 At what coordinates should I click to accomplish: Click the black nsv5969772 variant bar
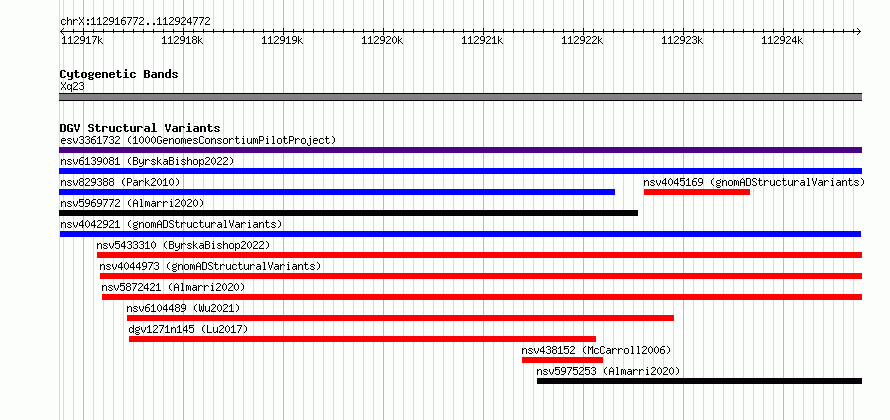click(349, 213)
